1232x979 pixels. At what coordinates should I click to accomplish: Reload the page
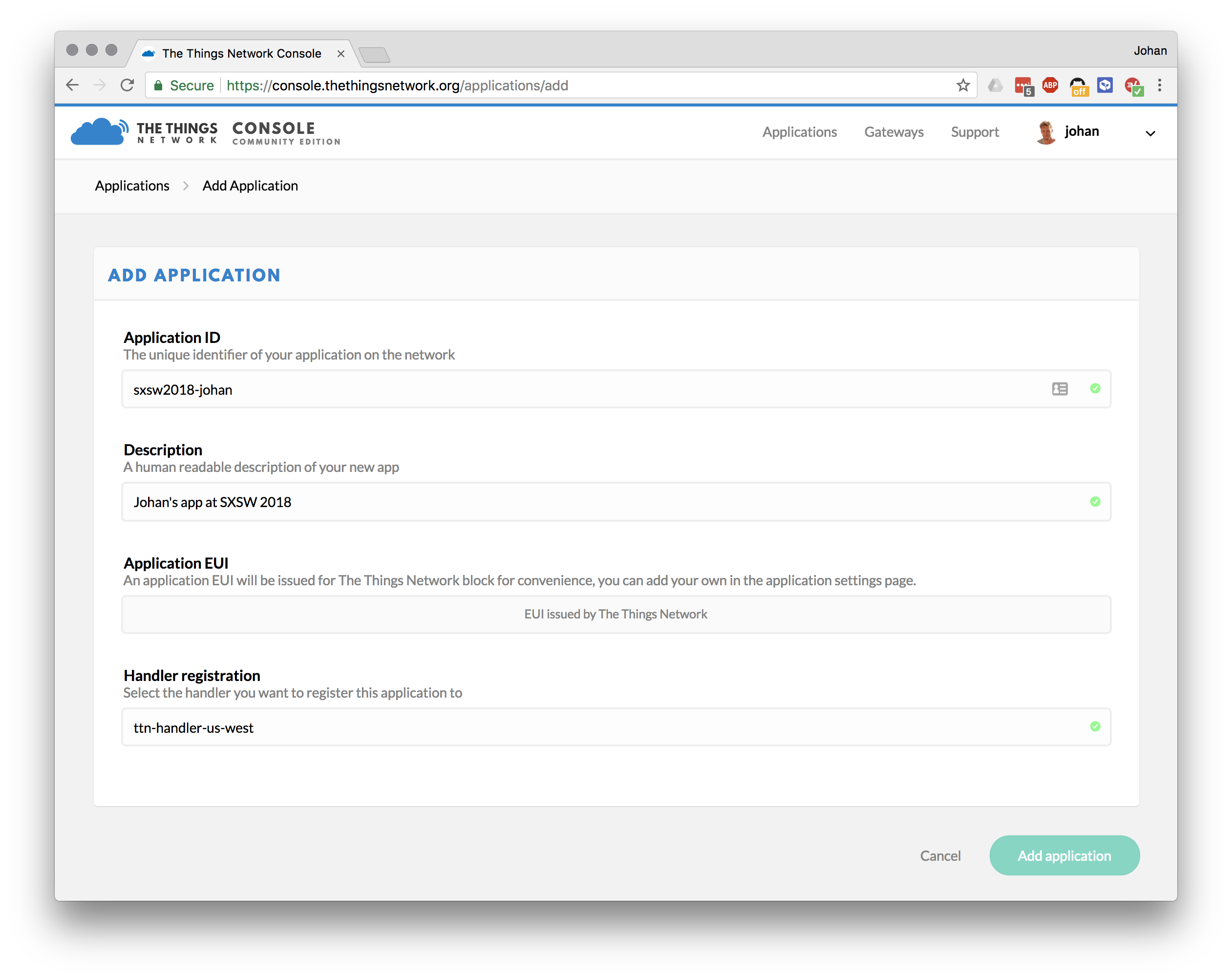127,85
